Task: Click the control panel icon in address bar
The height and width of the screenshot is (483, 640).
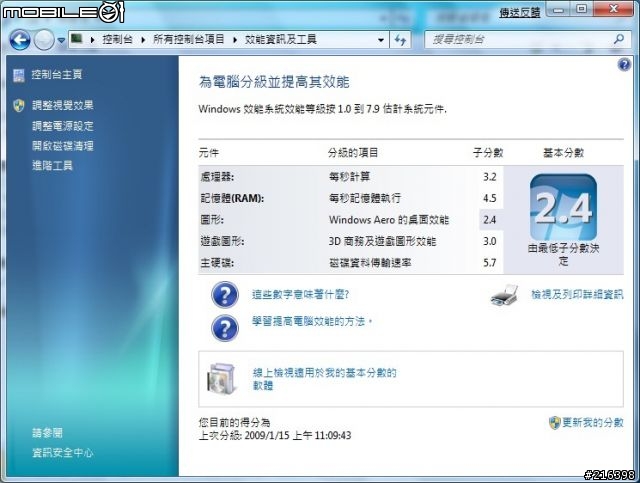Action: click(77, 39)
